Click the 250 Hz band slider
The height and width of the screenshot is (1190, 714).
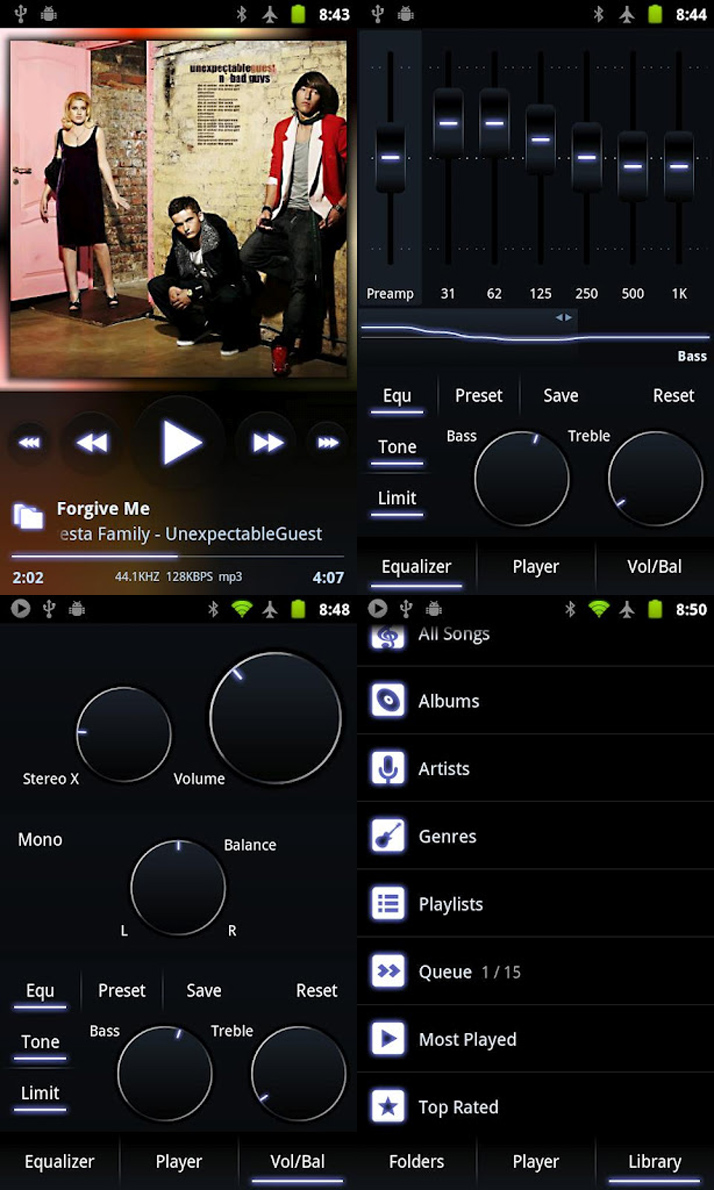[587, 157]
